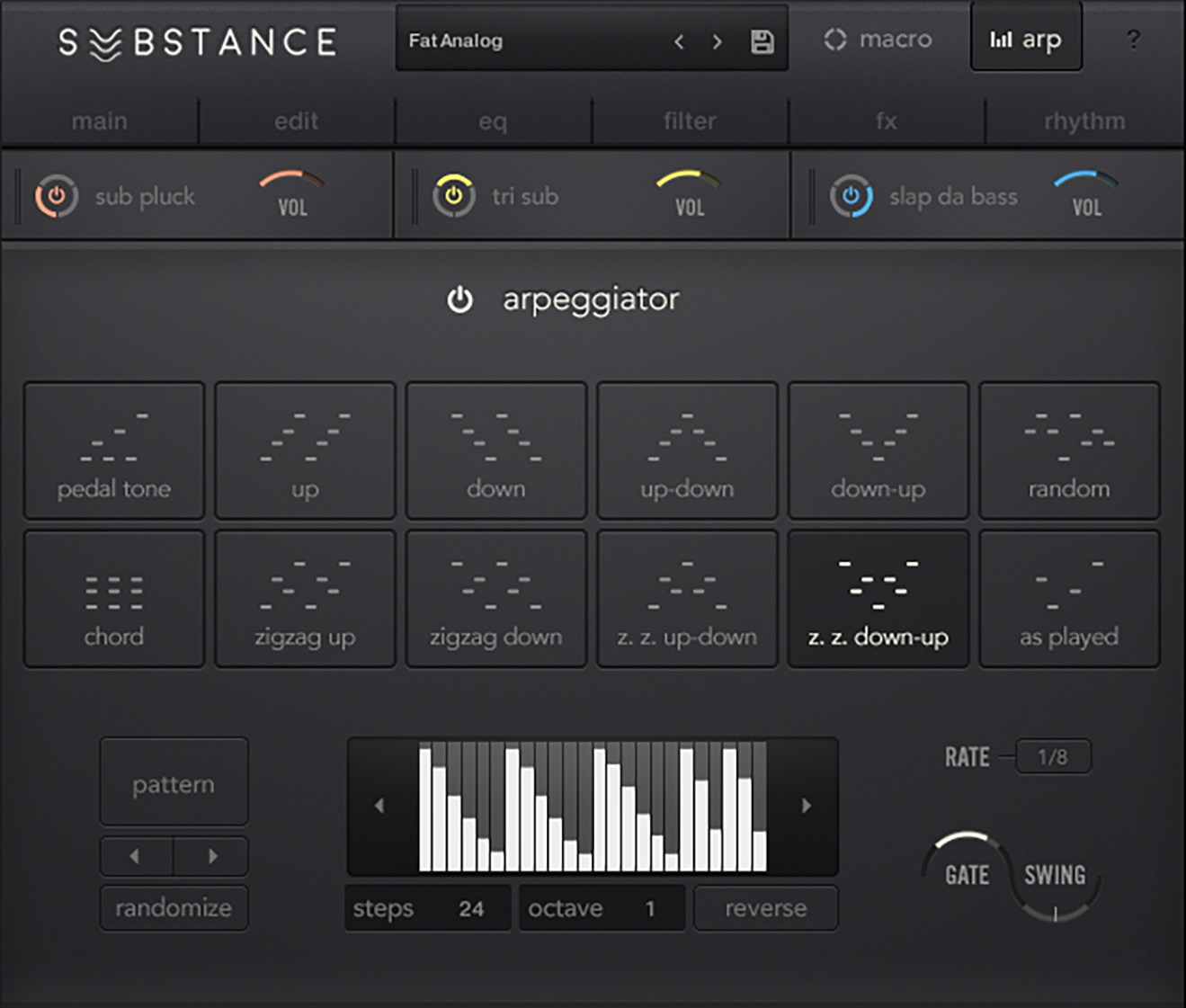Select the down arpeggiator pattern

[x=495, y=451]
